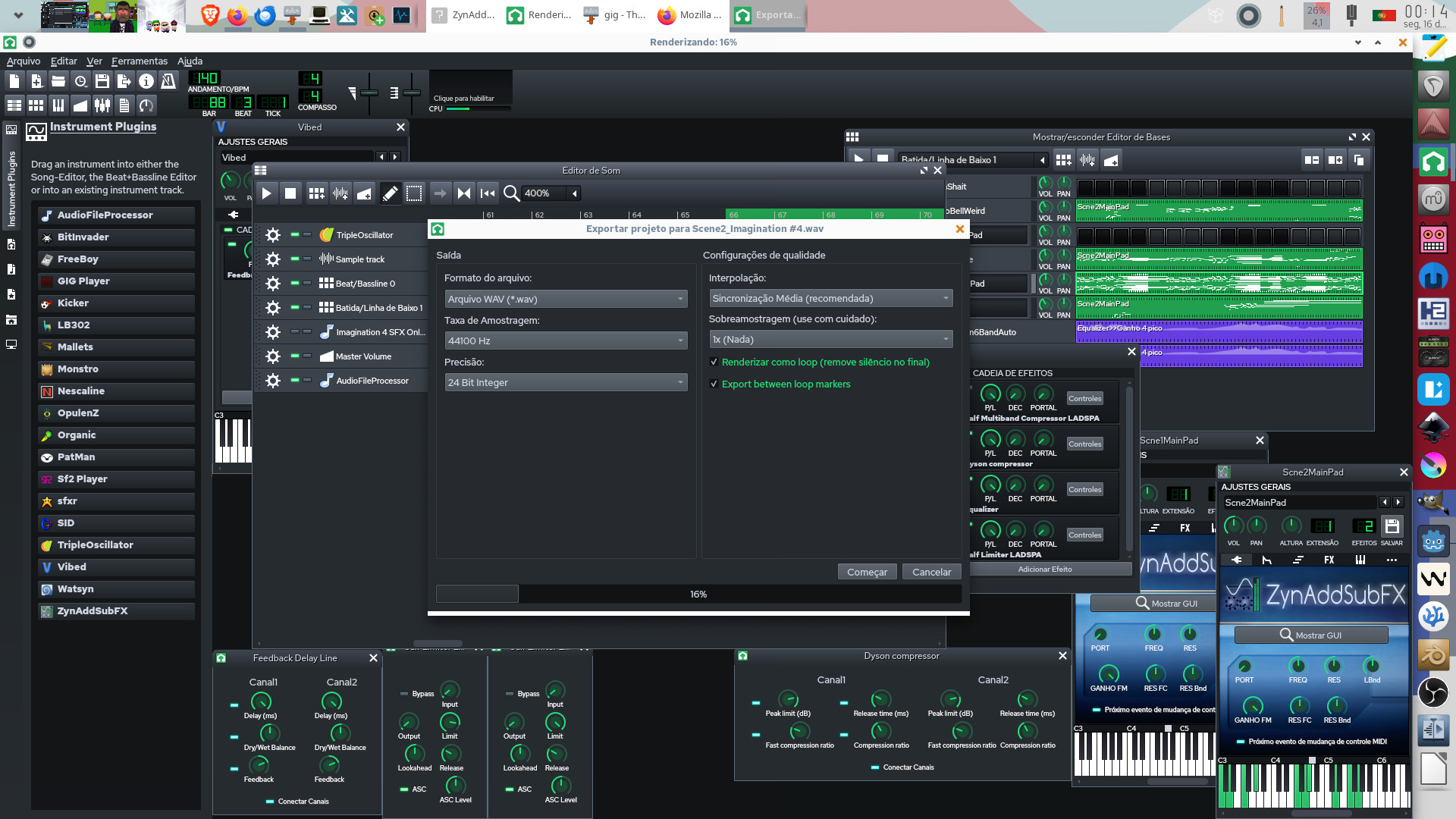Open the Taxa de Amostragem 44100 Hz dropdown
The image size is (1456, 819).
[x=566, y=341]
